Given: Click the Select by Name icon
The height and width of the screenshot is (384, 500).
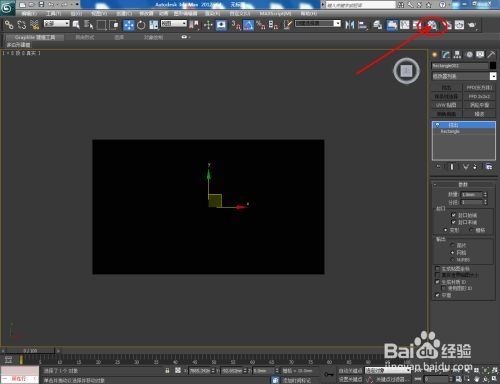Looking at the screenshot, I should [88, 25].
